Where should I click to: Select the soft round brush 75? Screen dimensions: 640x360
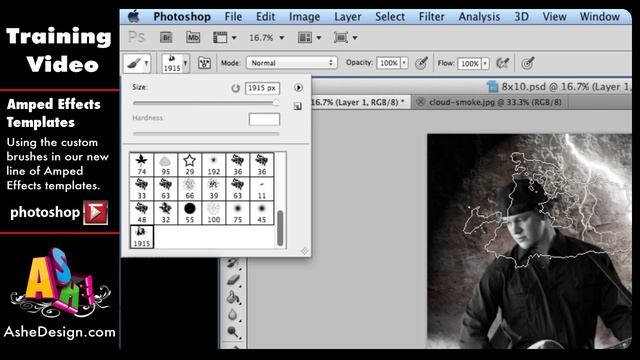238,213
